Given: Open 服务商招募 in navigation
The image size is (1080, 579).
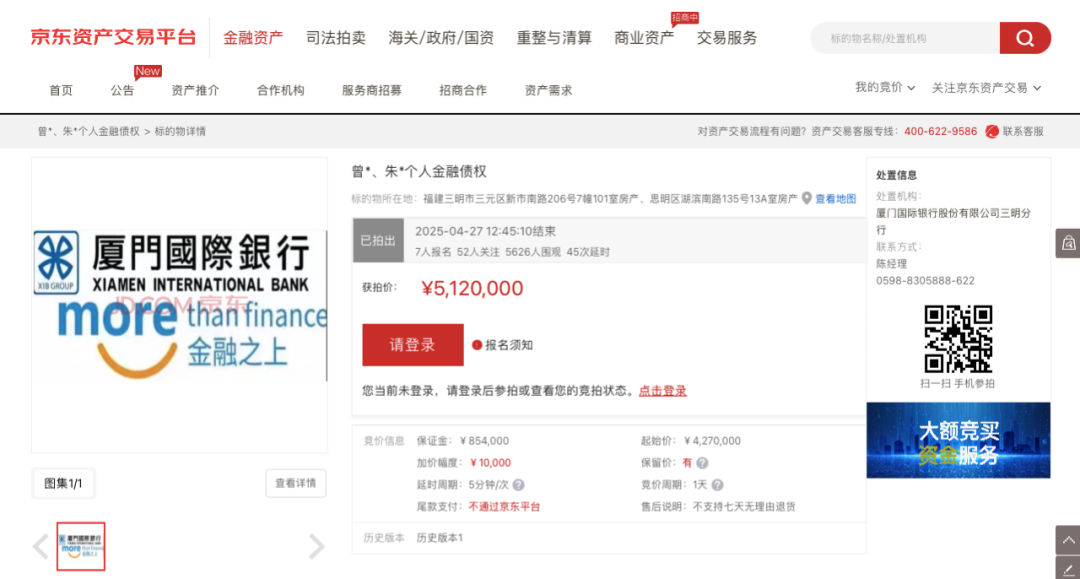Looking at the screenshot, I should tap(372, 90).
